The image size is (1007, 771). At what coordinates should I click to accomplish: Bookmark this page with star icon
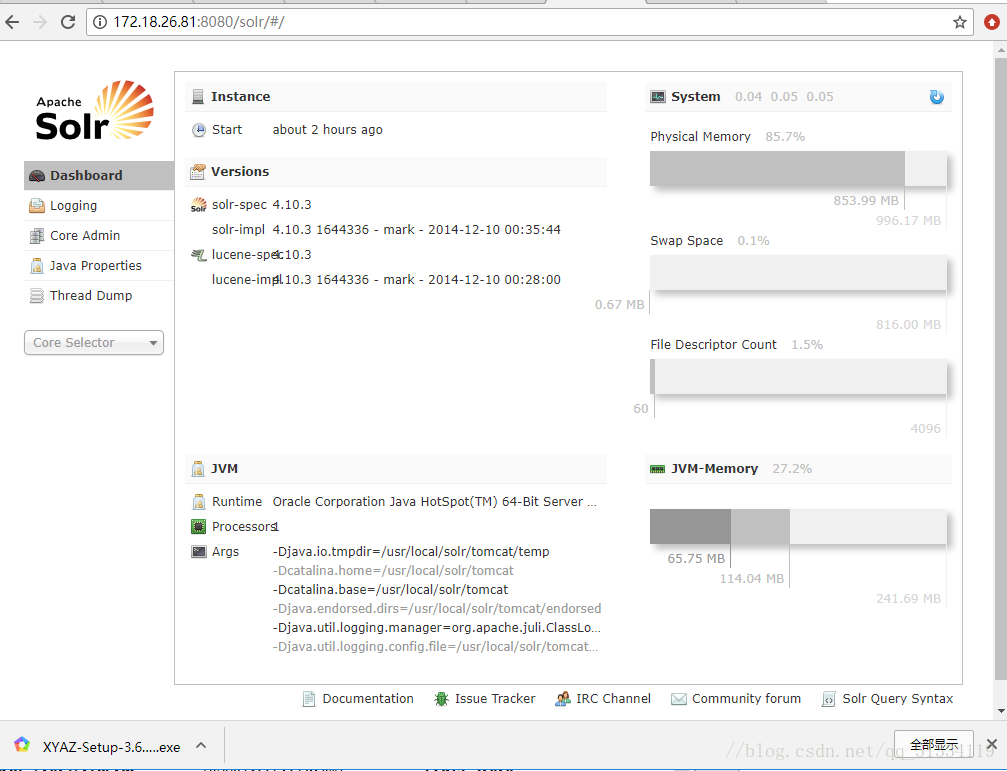[x=959, y=22]
